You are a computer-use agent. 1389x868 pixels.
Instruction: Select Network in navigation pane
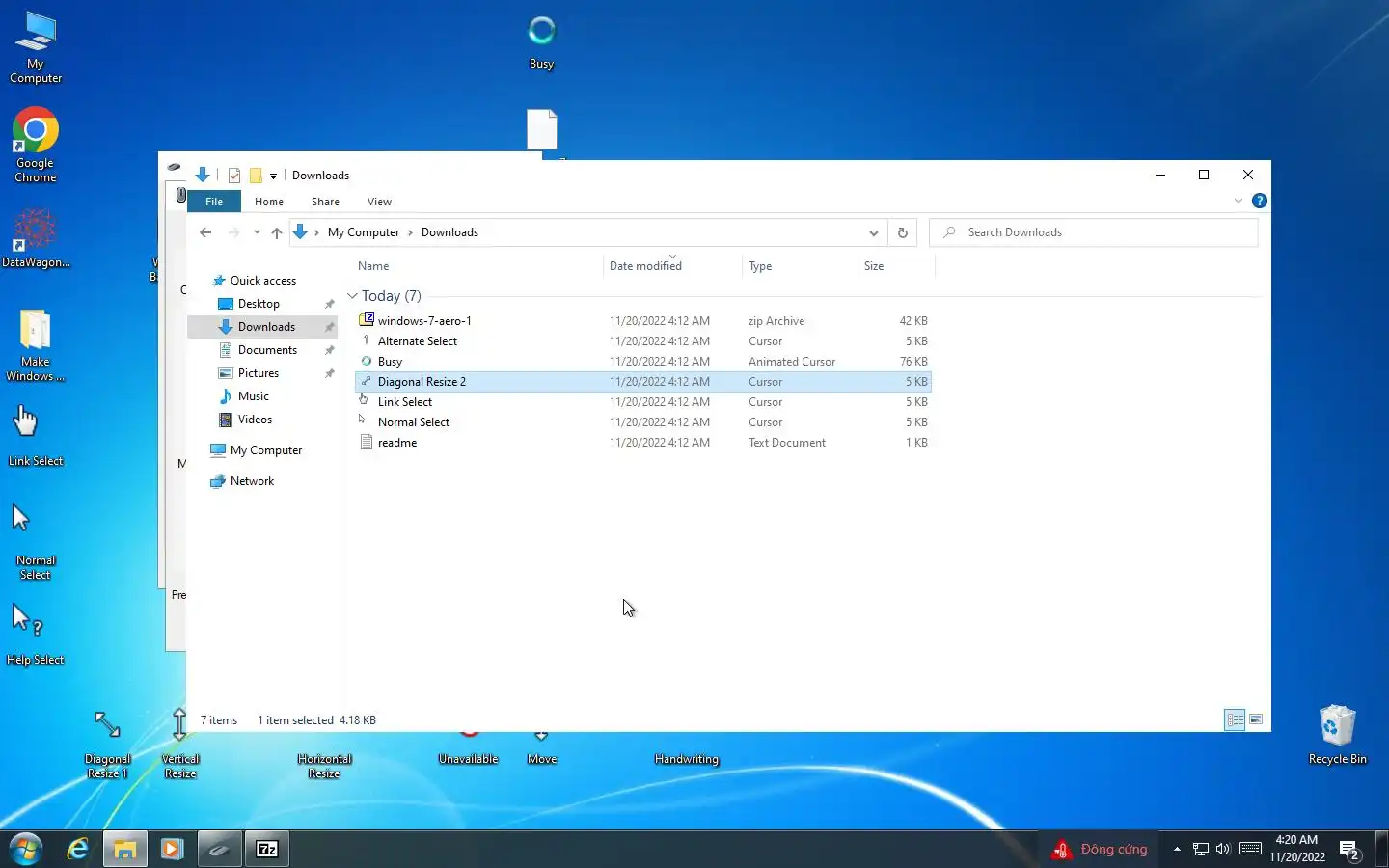click(252, 481)
